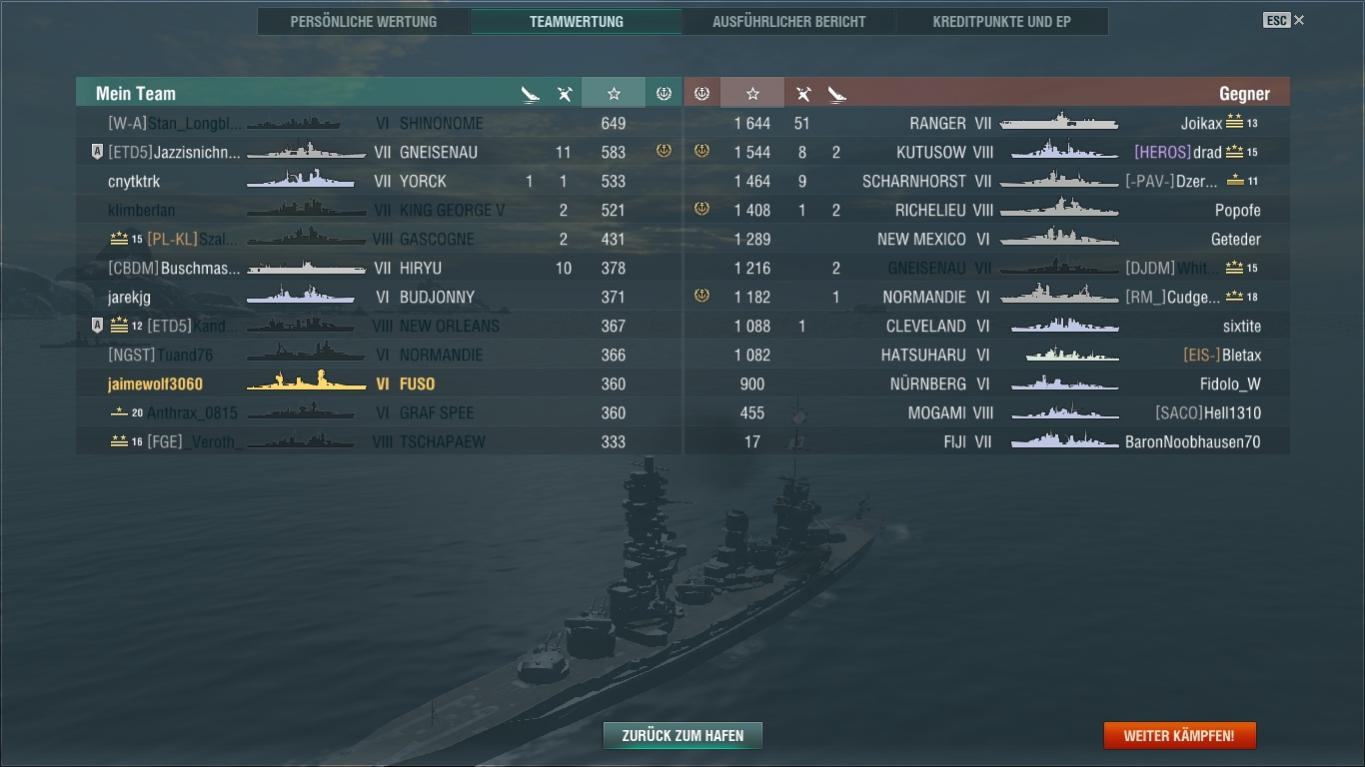Click the smiley badge on Gneisenau row
The width and height of the screenshot is (1365, 767).
pyautogui.click(x=663, y=151)
